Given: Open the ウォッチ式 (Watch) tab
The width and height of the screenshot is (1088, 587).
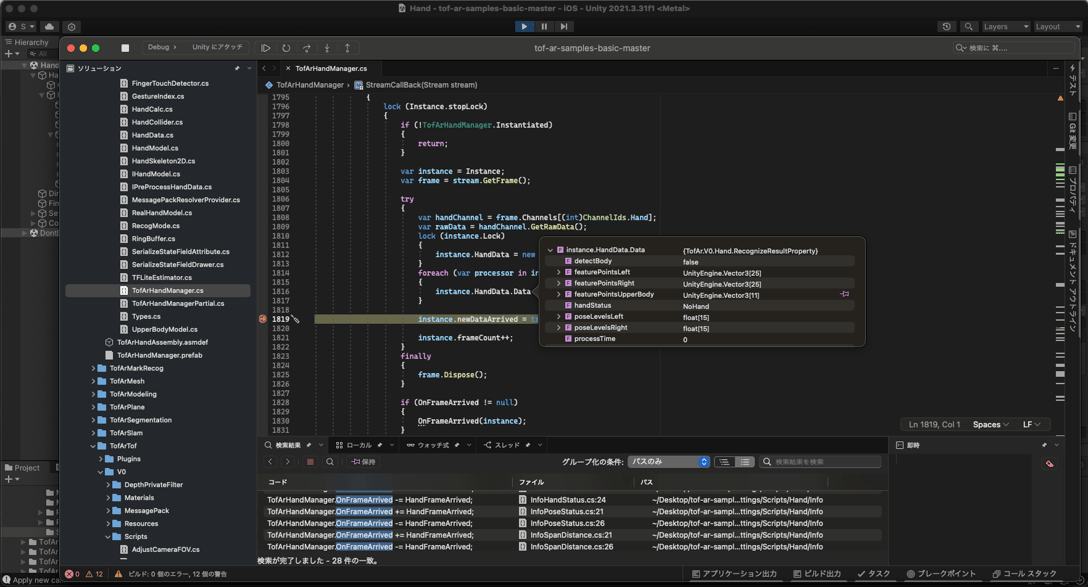Looking at the screenshot, I should pos(433,445).
